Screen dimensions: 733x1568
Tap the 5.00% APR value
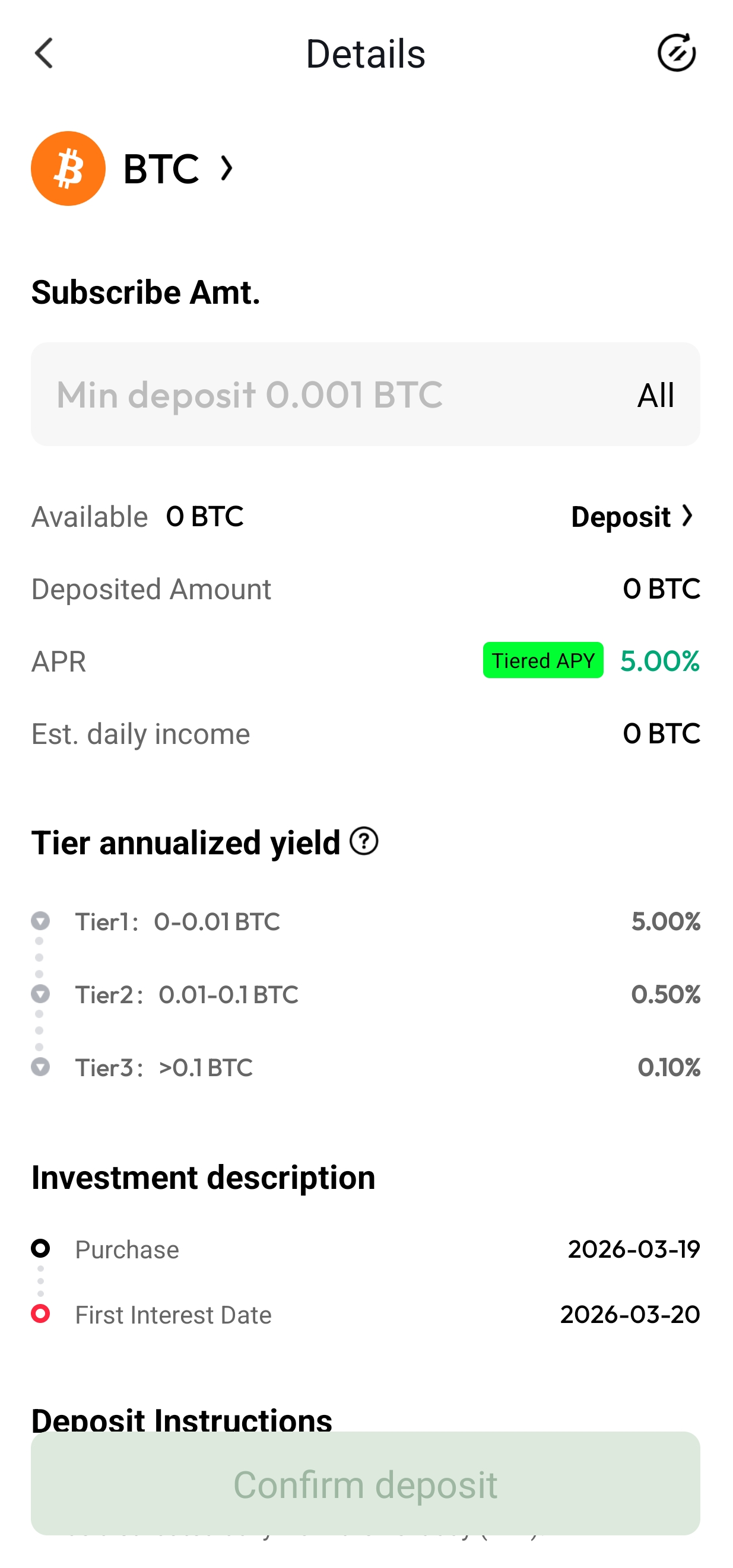tap(659, 661)
